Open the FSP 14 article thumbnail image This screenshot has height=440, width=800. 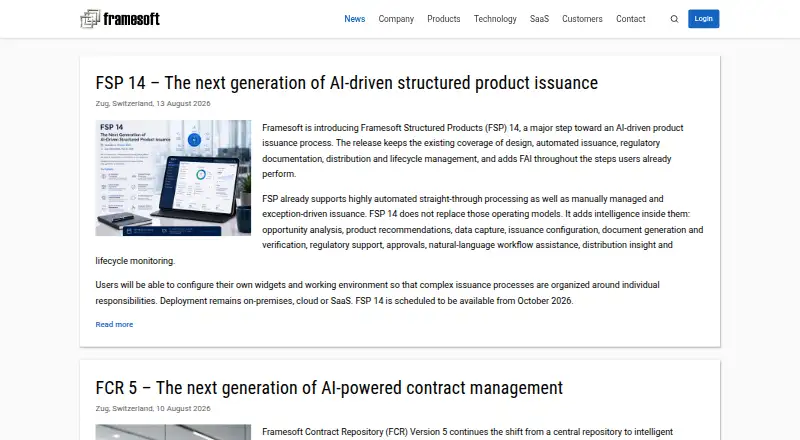pos(173,178)
